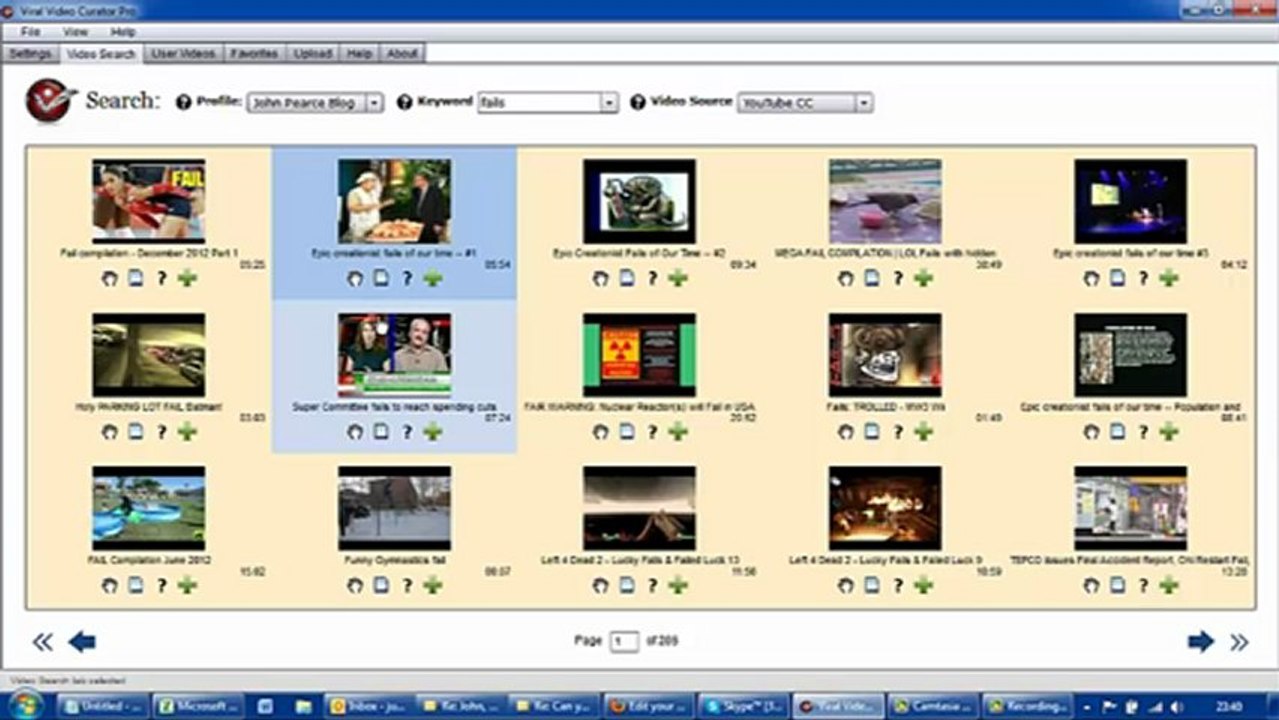This screenshot has height=720, width=1279.
Task: Jump to last page with double chevron
Action: tap(1239, 641)
